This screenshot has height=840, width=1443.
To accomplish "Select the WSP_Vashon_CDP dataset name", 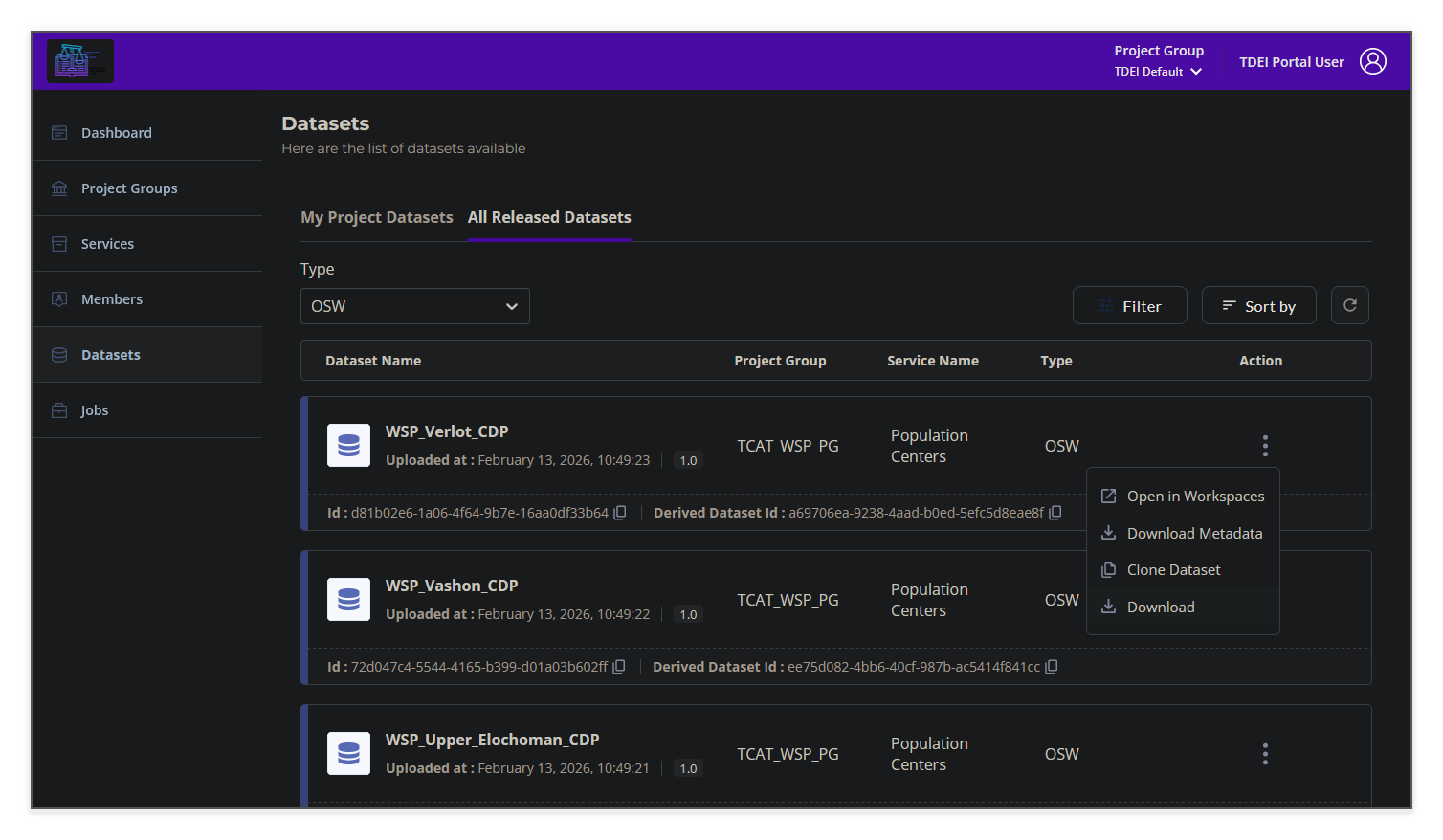I will click(451, 585).
